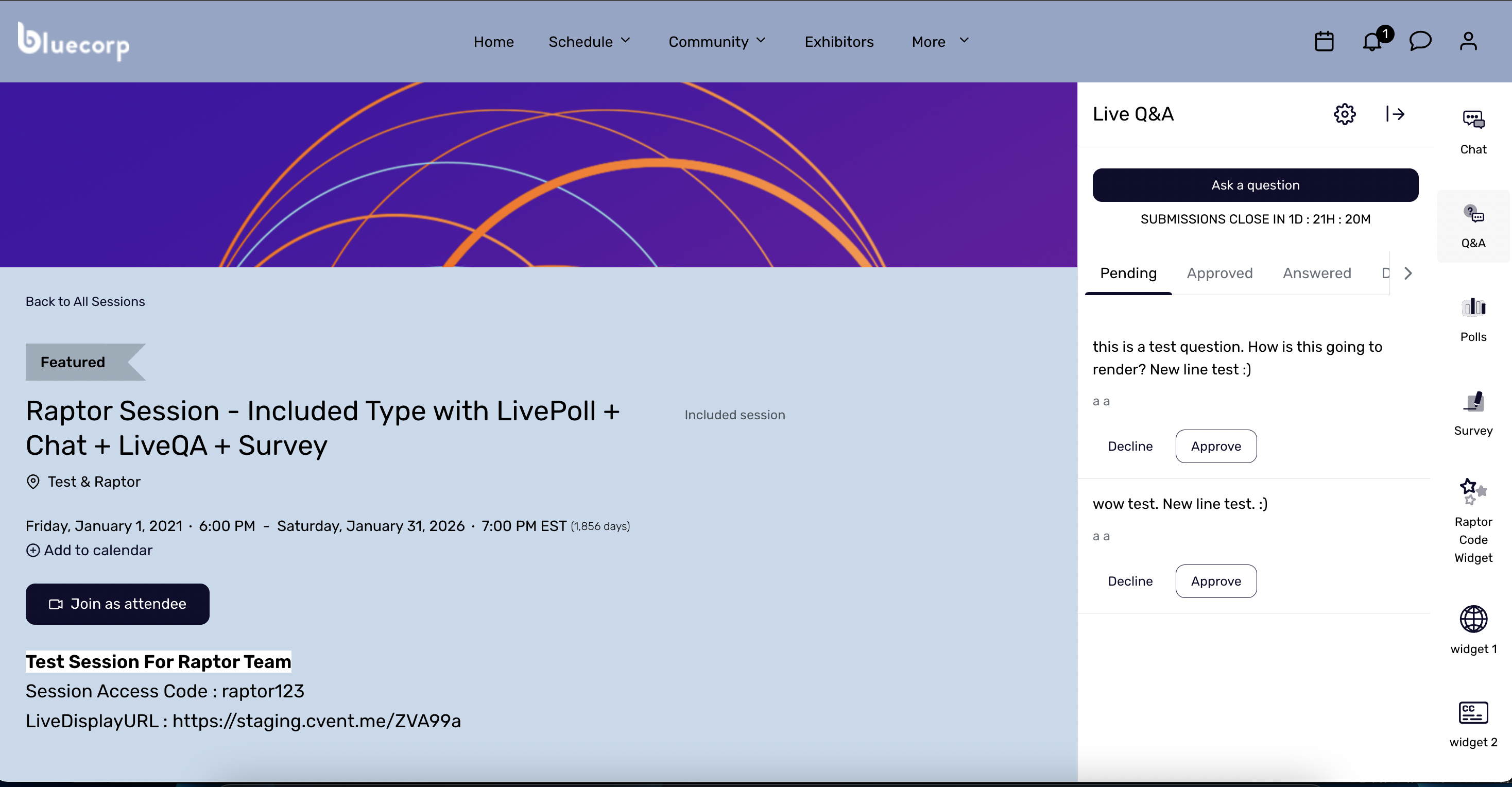Open Exhibitors page
This screenshot has width=1512, height=787.
839,42
